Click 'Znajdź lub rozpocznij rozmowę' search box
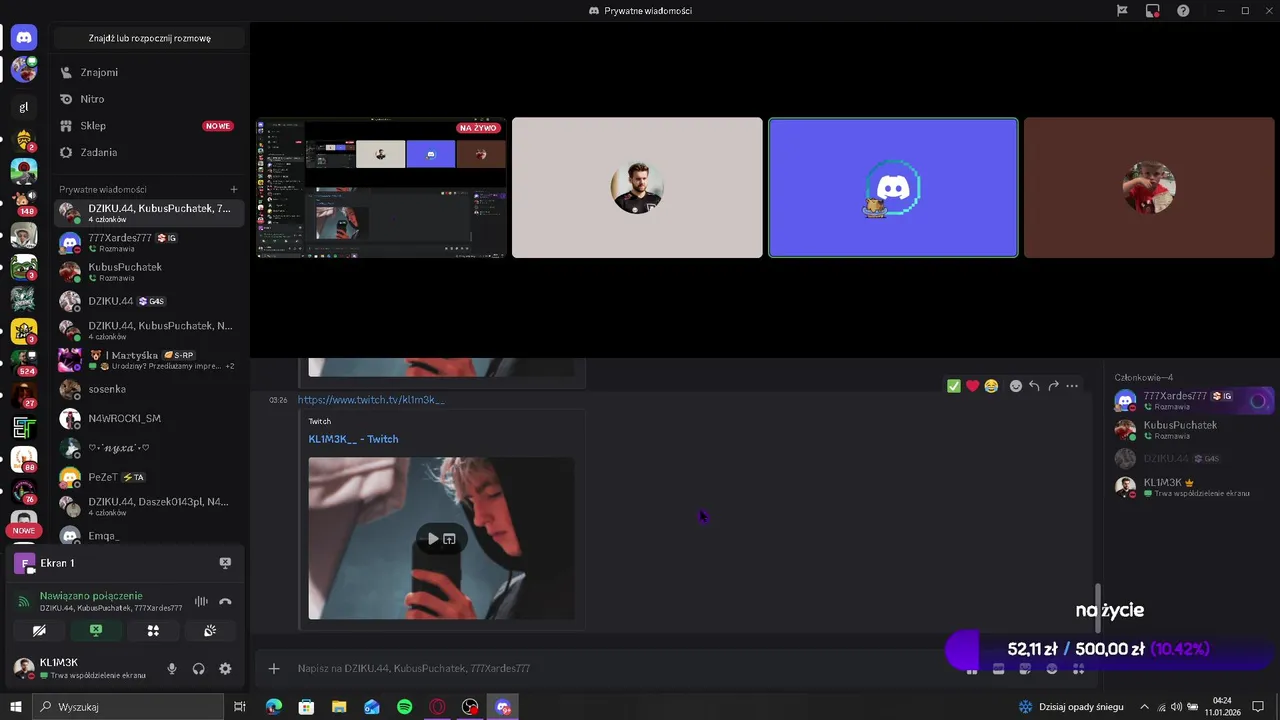The width and height of the screenshot is (1280, 720). [x=150, y=38]
